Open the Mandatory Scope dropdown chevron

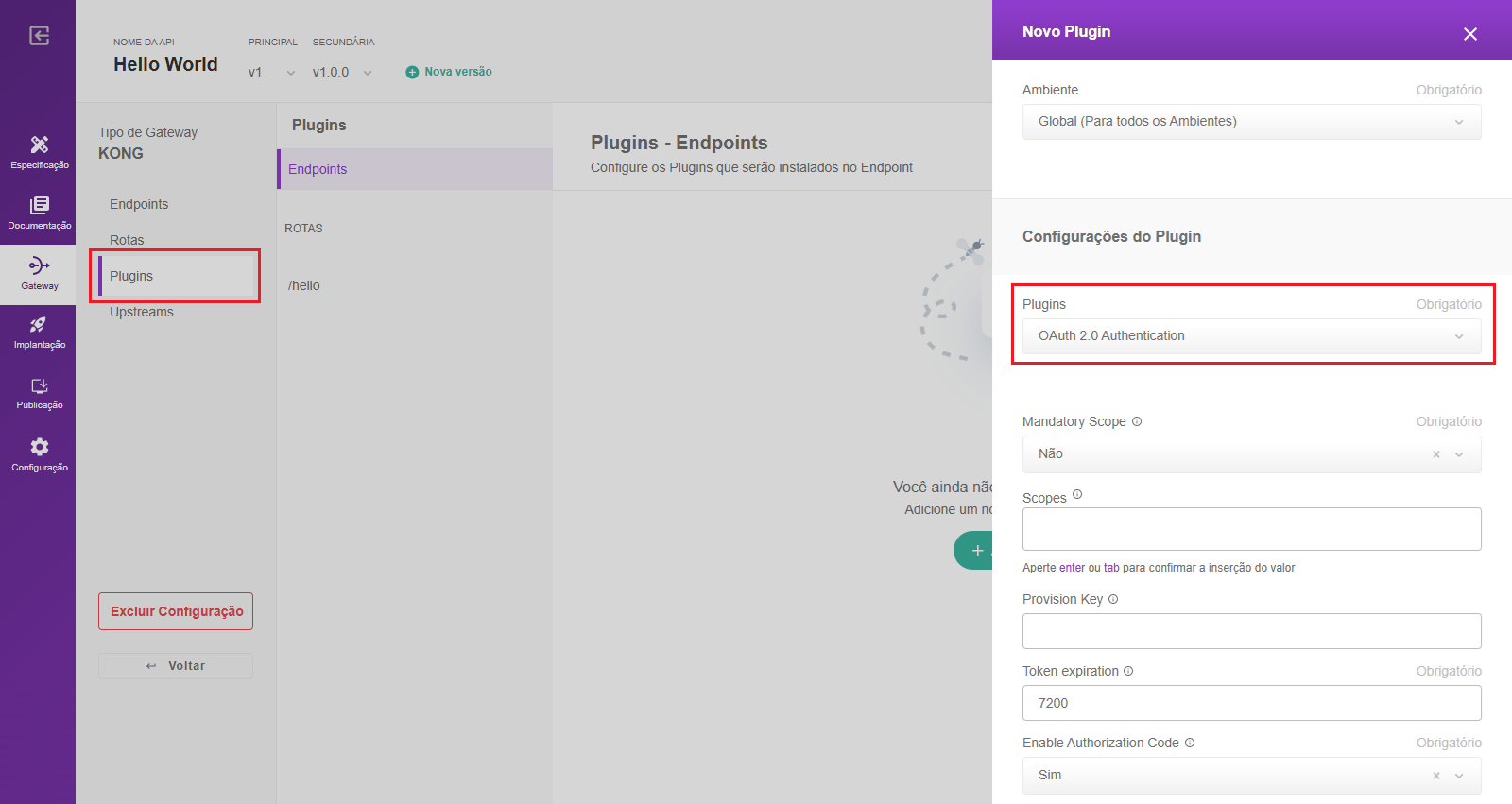tap(1459, 454)
